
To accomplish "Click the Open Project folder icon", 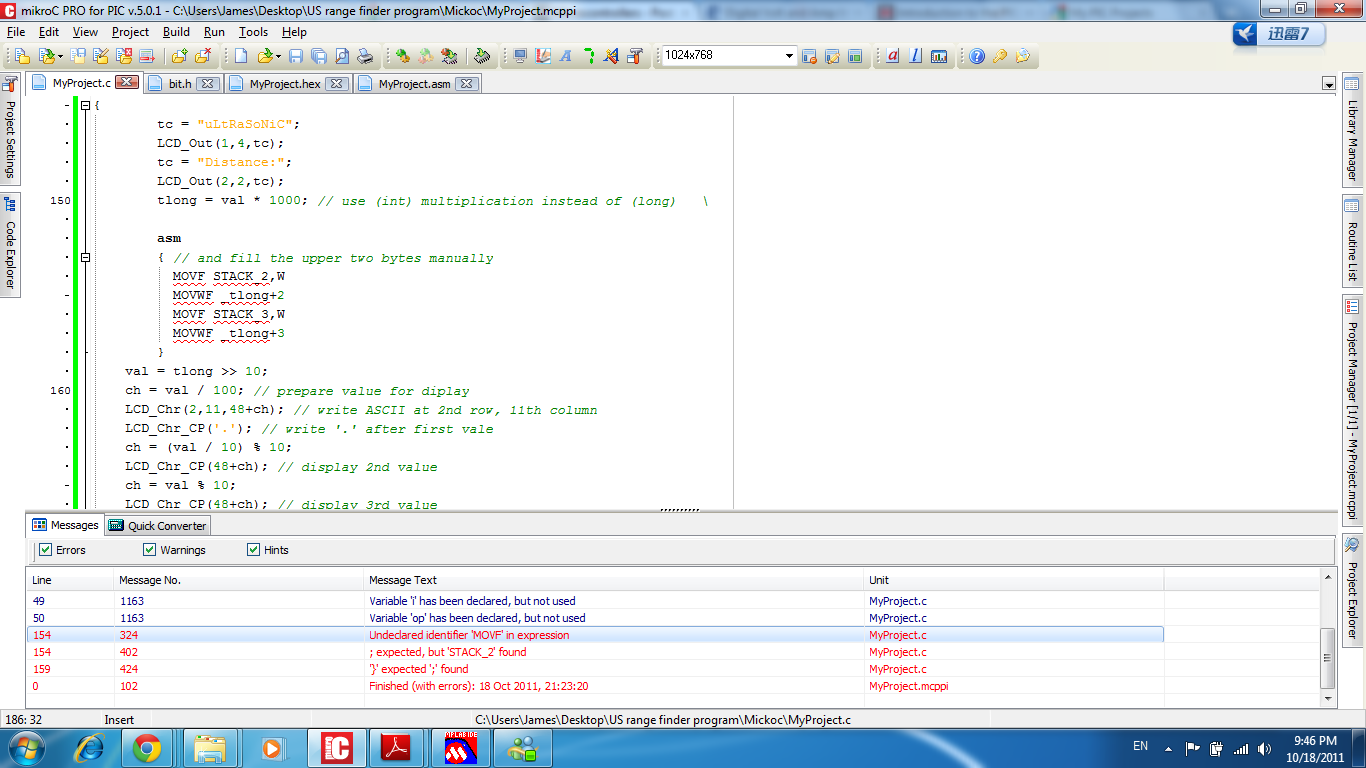I will [x=46, y=56].
